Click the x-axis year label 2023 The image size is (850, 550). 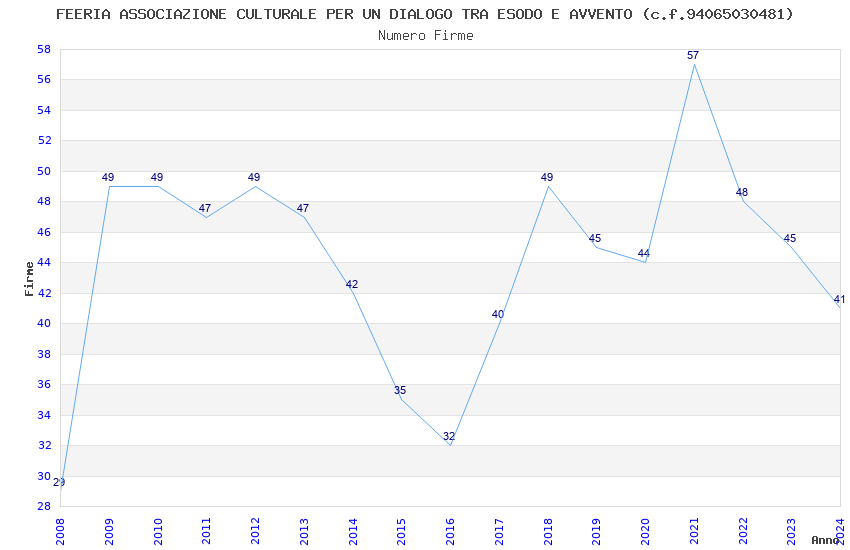791,531
